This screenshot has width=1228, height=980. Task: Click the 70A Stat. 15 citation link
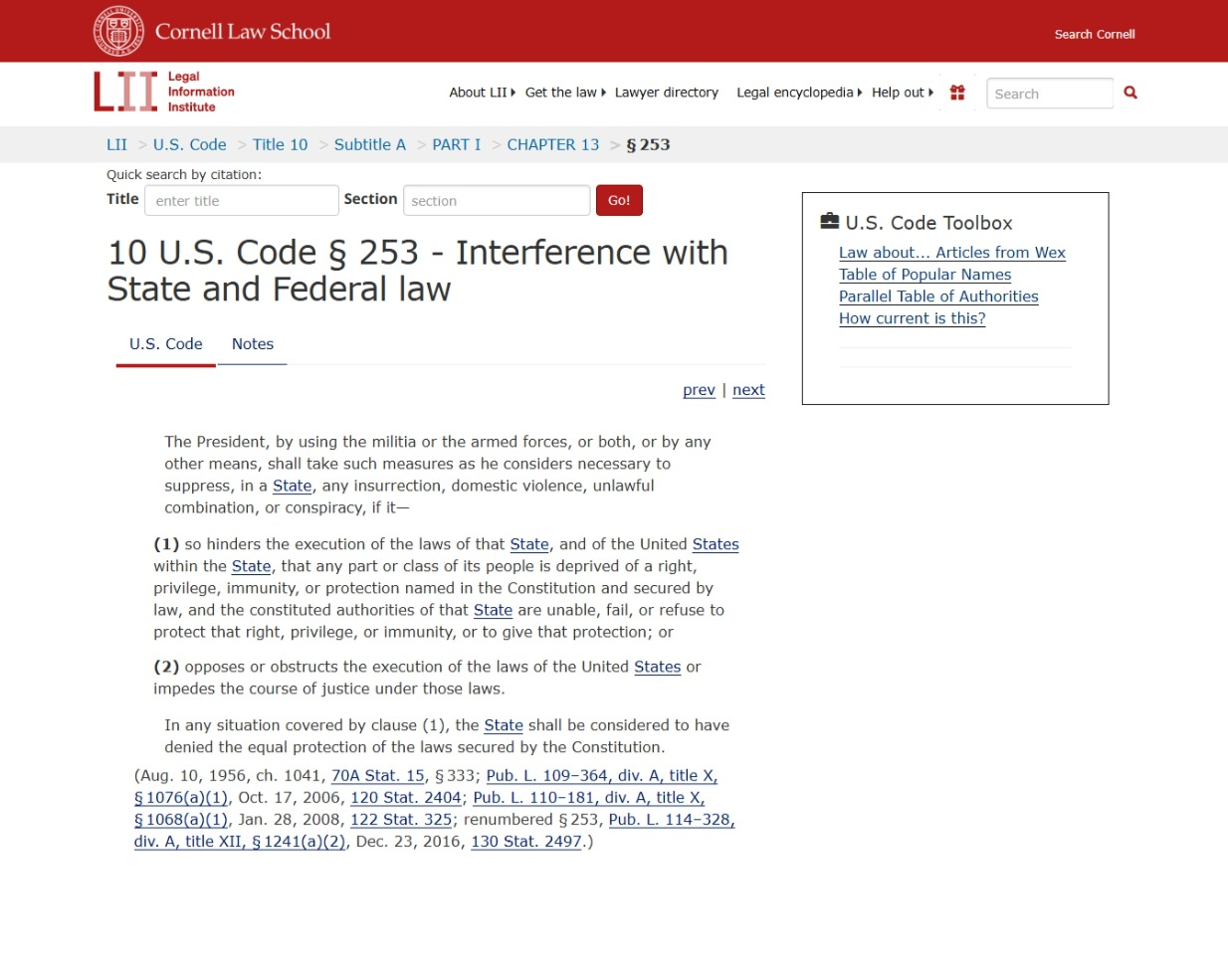(378, 776)
